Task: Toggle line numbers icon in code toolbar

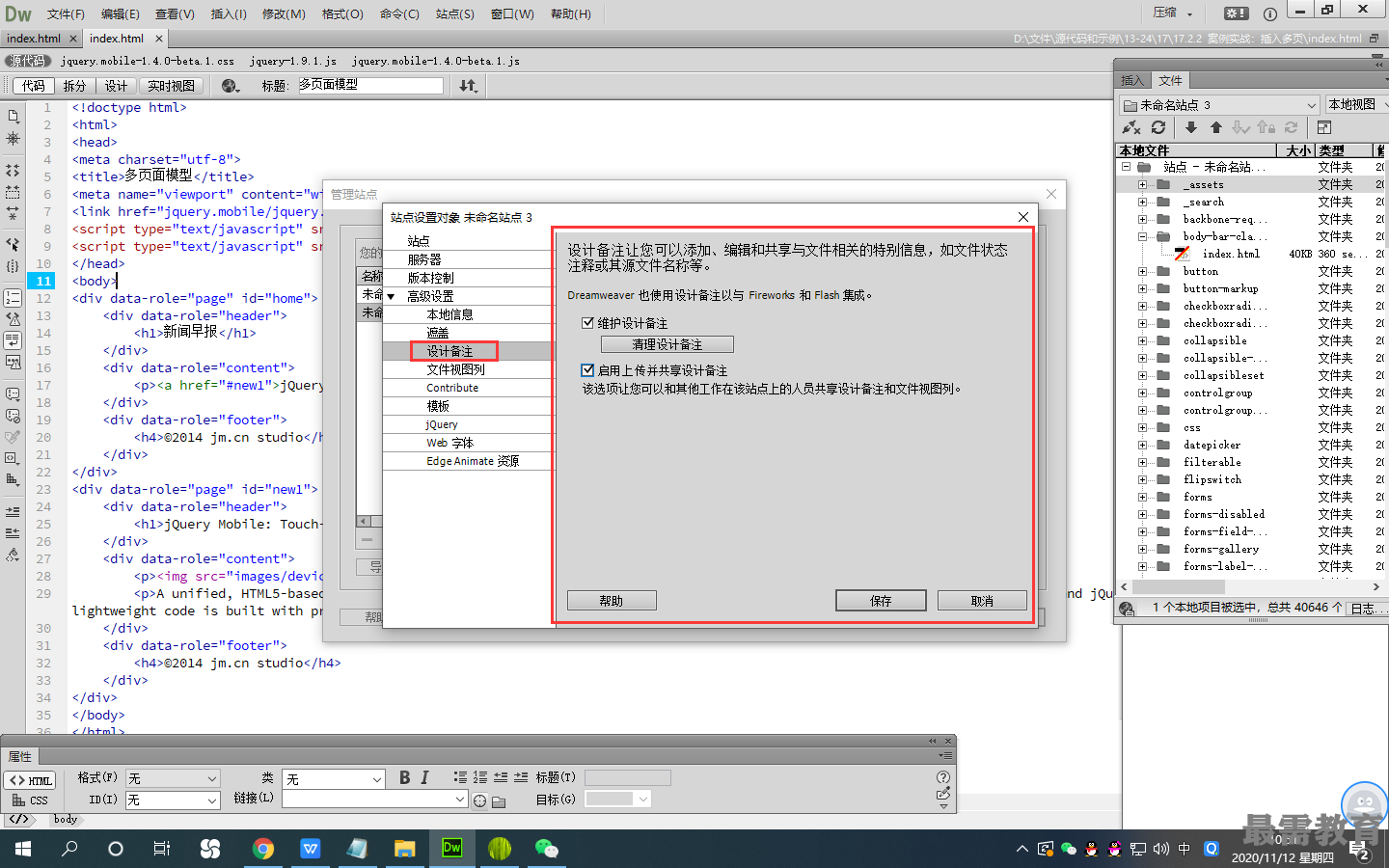Action: tap(13, 298)
